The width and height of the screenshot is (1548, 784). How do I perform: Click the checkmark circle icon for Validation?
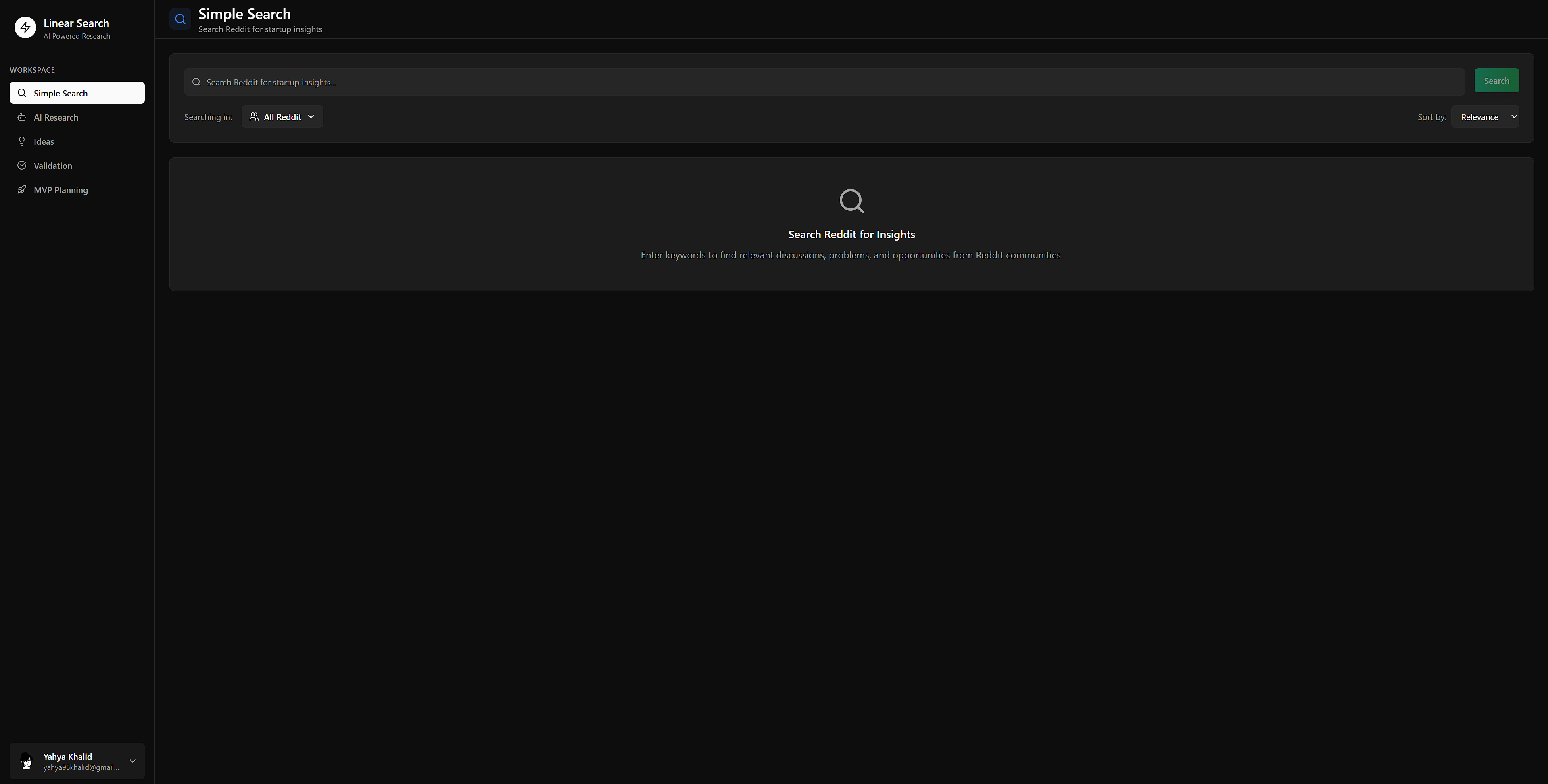[22, 165]
